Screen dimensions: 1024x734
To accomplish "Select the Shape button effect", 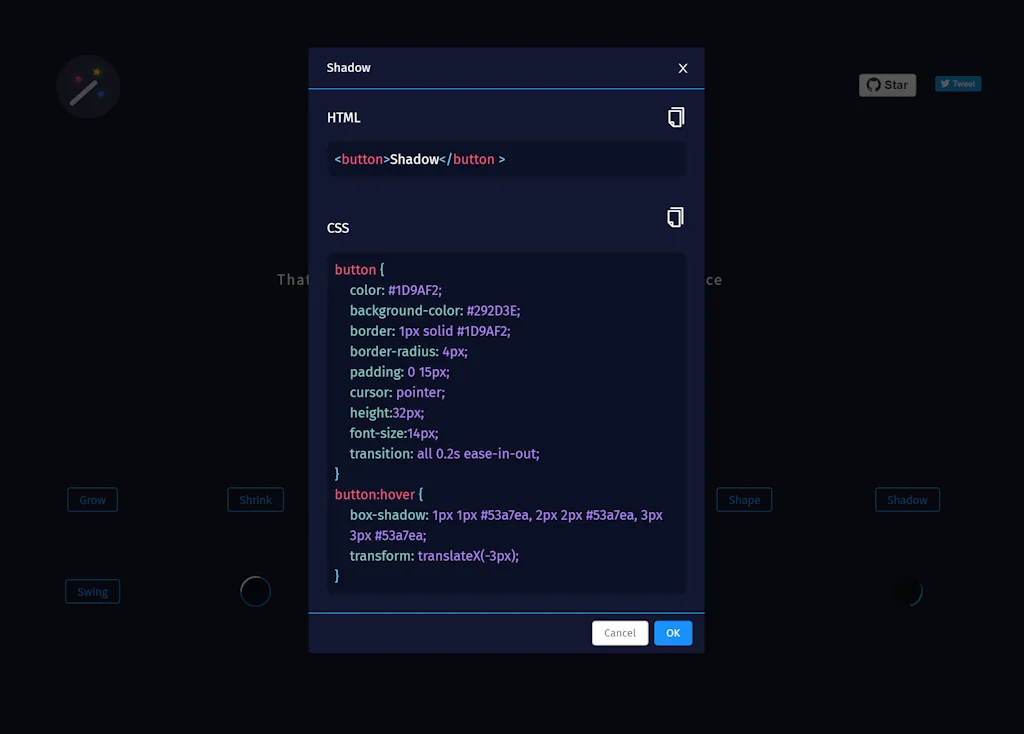I will (x=744, y=499).
